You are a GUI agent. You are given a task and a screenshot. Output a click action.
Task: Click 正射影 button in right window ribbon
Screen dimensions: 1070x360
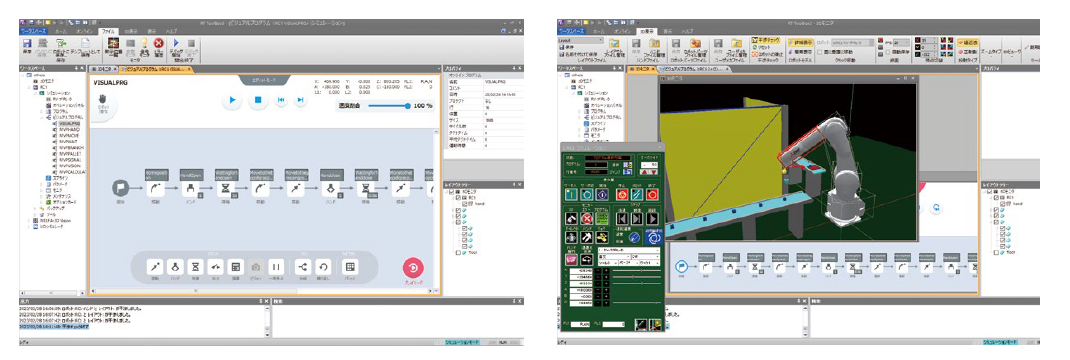pyautogui.click(x=967, y=51)
